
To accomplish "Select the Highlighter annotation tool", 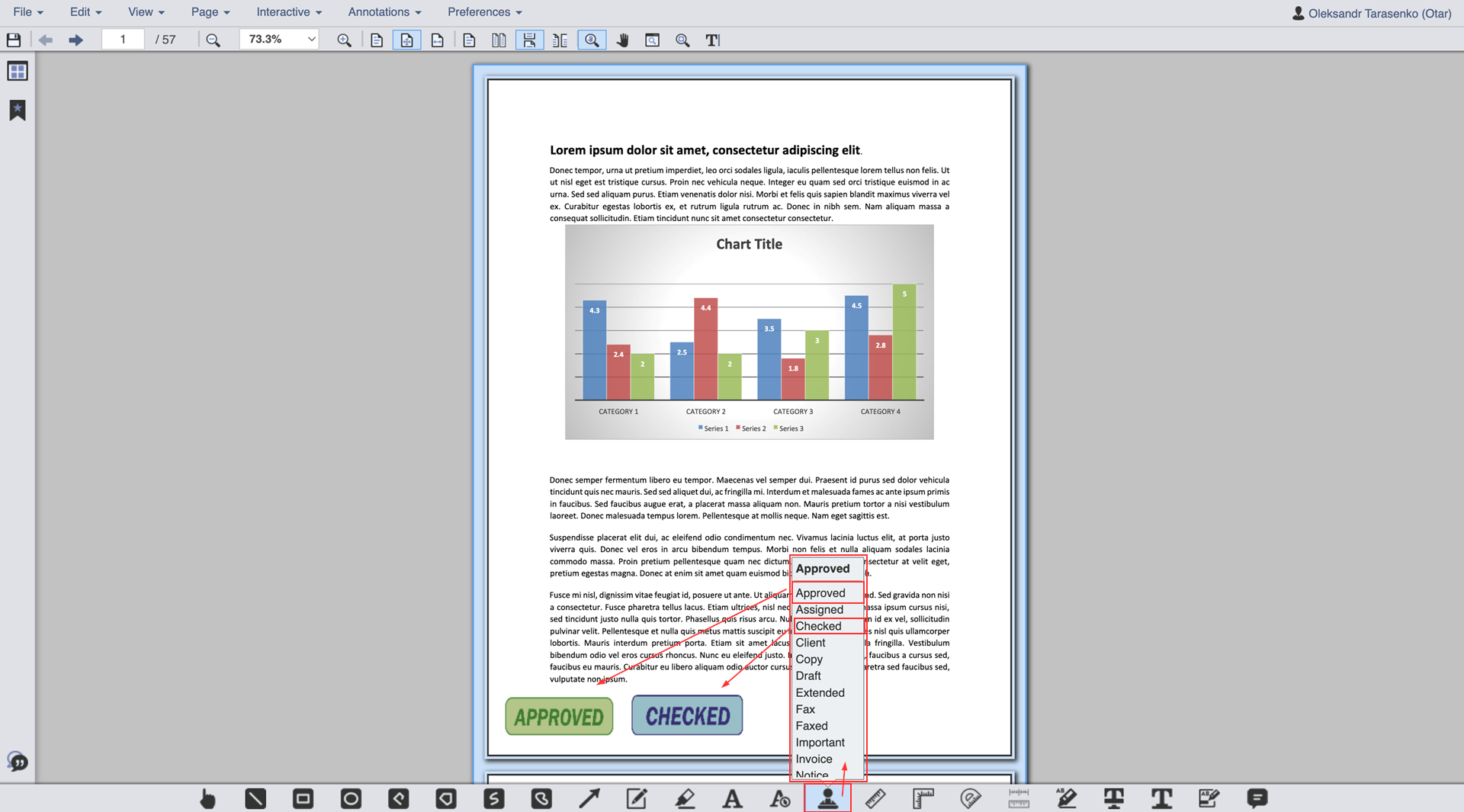I will (x=685, y=798).
